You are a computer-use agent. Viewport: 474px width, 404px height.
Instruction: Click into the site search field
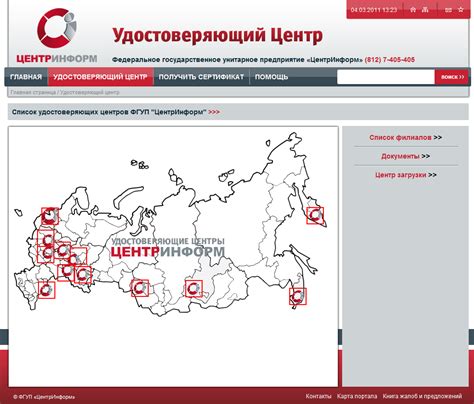[386, 77]
